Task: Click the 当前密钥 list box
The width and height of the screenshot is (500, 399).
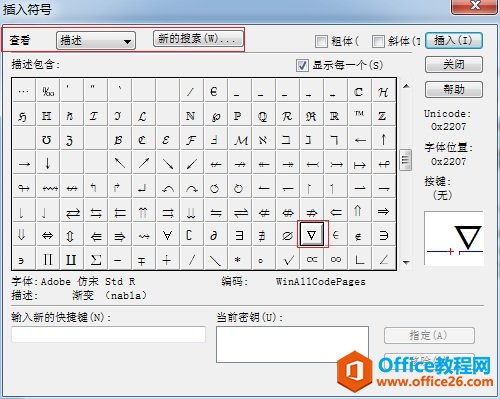Action: click(292, 344)
